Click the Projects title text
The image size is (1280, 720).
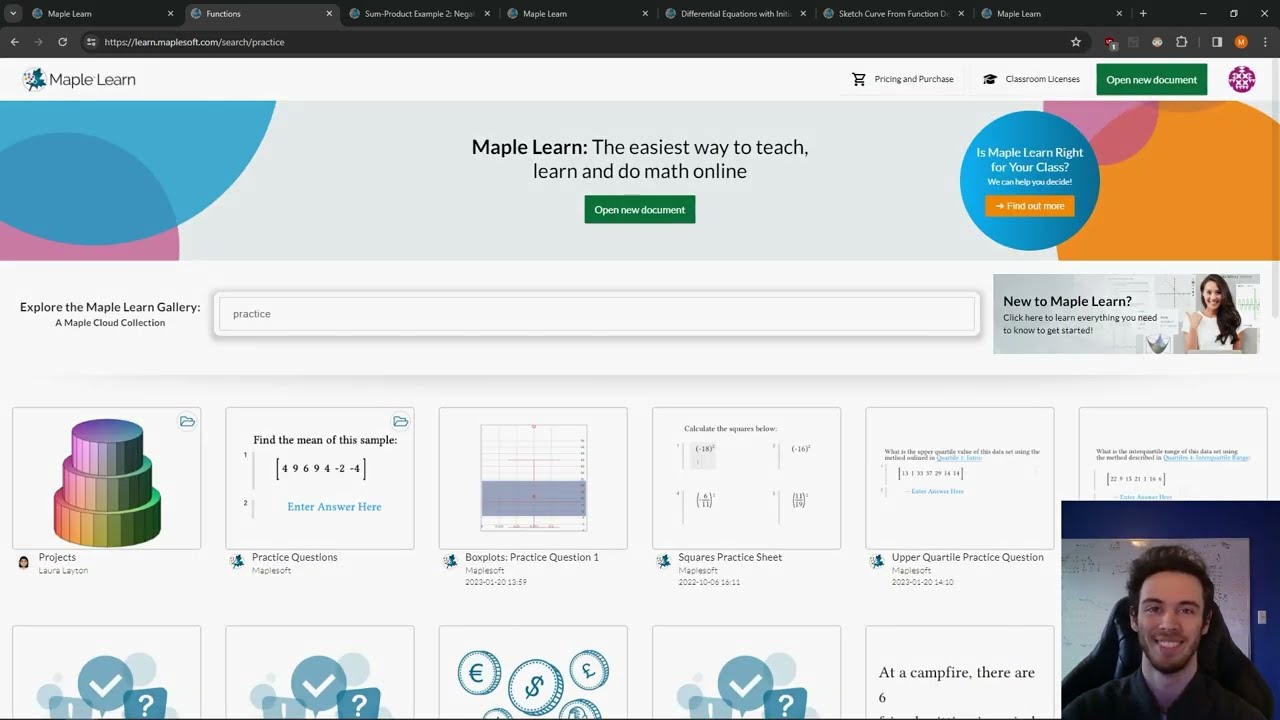point(57,557)
